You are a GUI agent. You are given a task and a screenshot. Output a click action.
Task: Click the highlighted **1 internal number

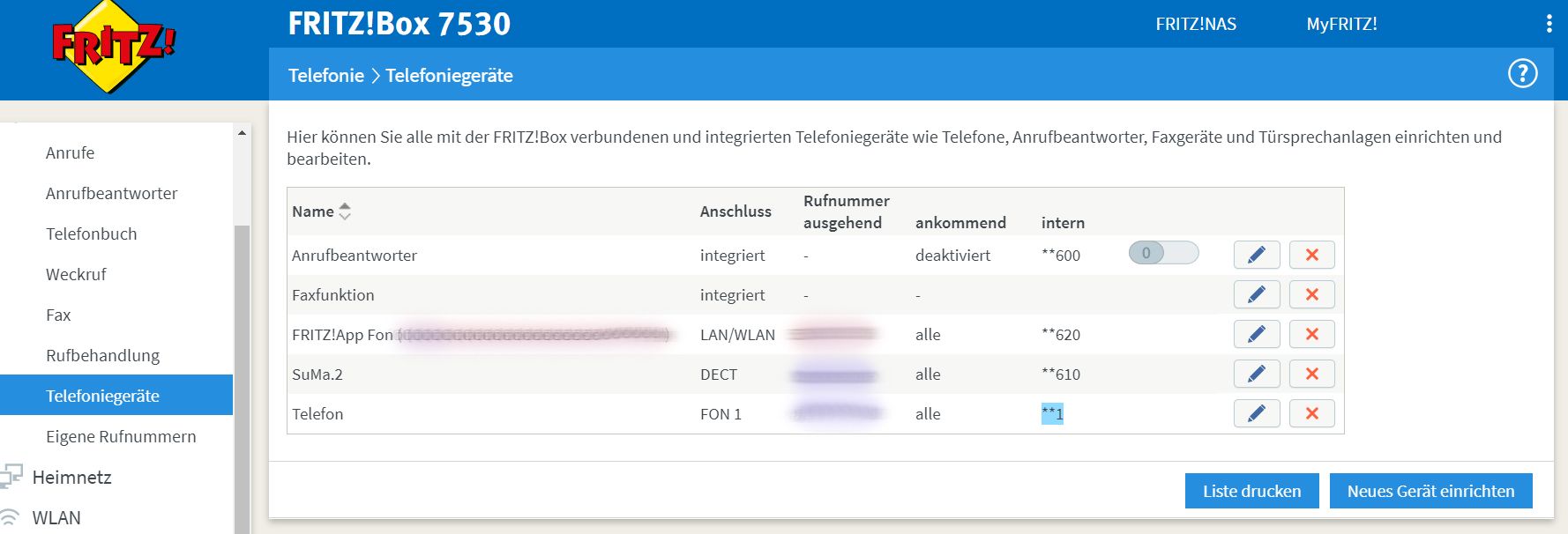point(1052,413)
